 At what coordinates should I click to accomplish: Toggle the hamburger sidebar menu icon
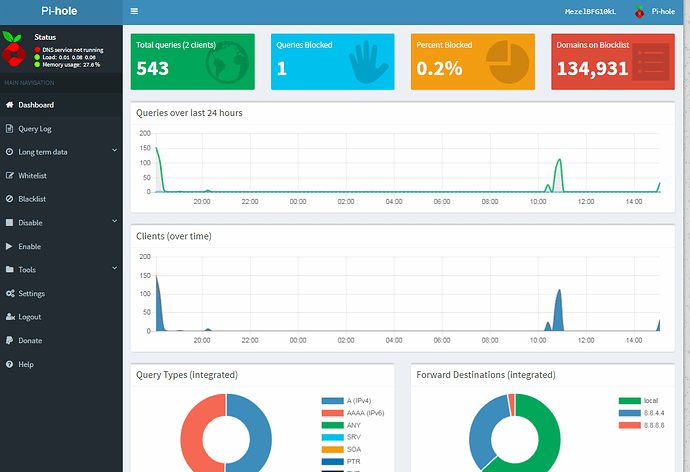[134, 11]
